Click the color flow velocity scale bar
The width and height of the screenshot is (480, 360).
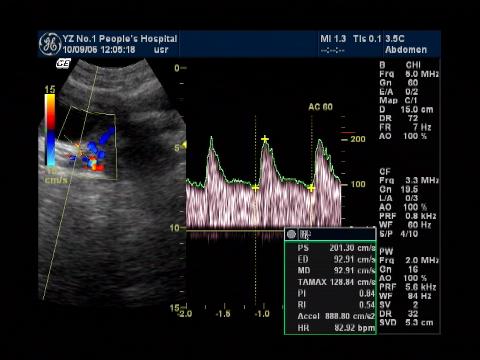pos(50,130)
